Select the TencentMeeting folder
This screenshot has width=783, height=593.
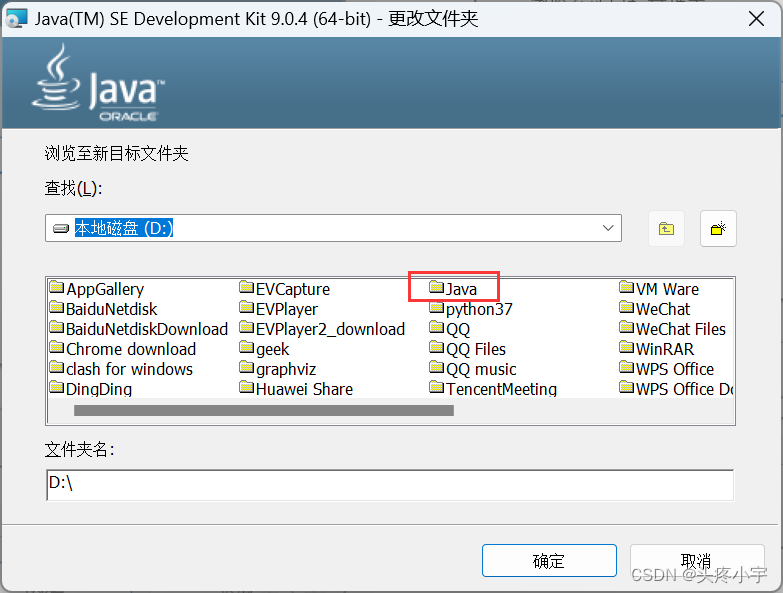(x=493, y=389)
